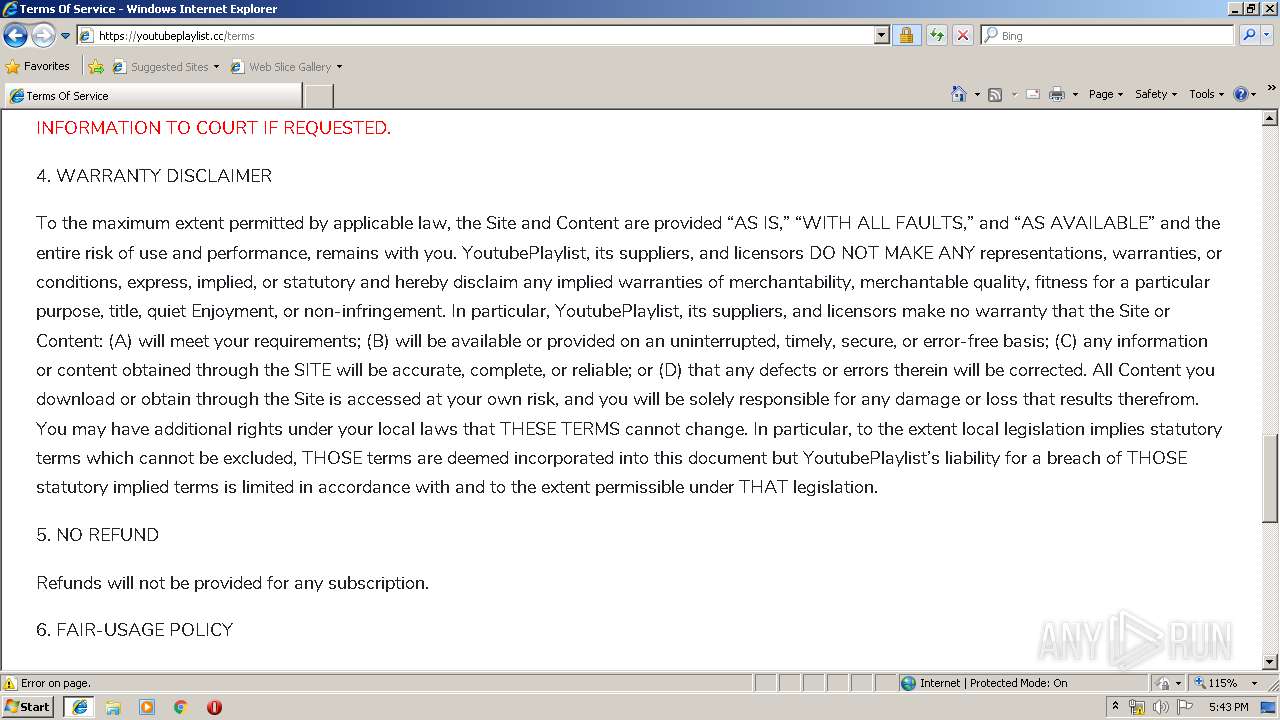
Task: Show hidden system tray icons arrow
Action: coord(1115,707)
